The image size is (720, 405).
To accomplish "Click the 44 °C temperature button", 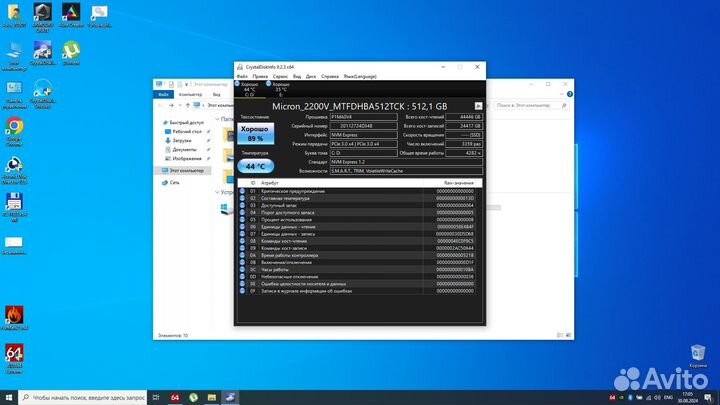I will (x=255, y=166).
